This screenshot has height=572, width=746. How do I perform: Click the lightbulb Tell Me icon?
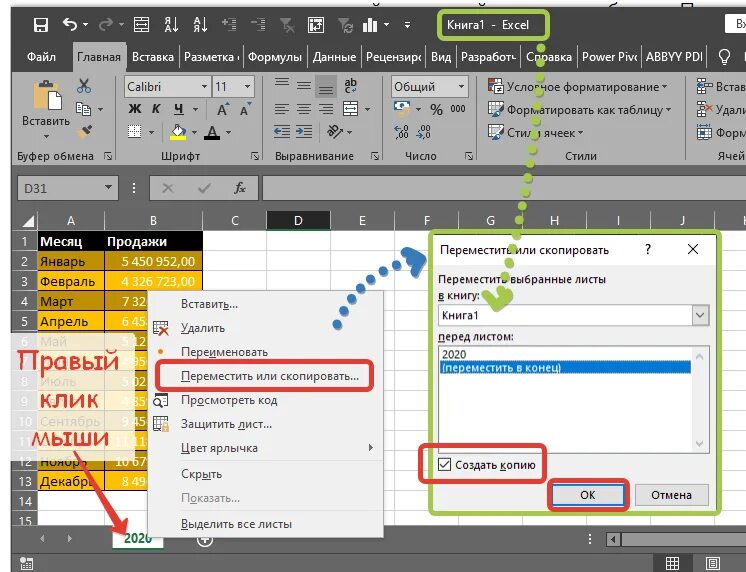(x=724, y=57)
